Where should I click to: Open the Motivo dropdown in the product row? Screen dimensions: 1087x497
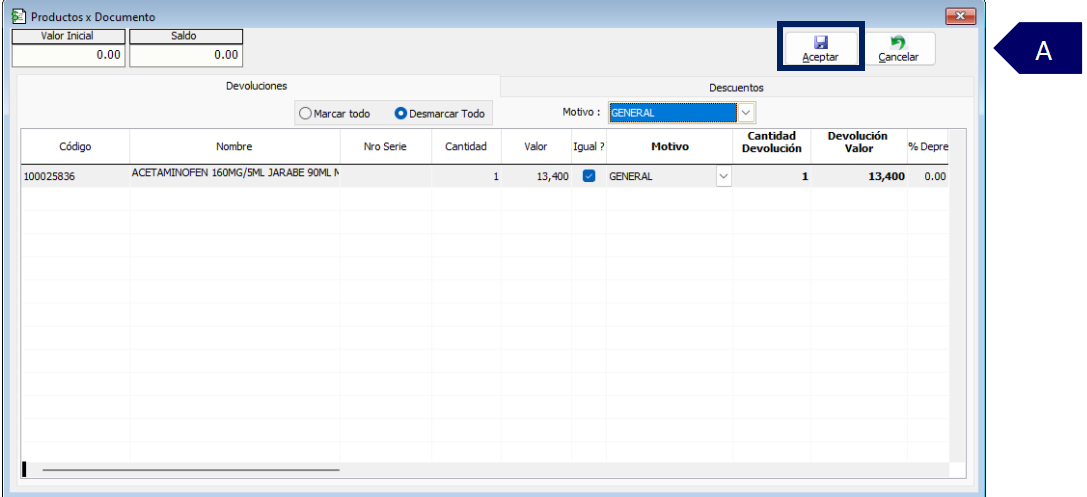pyautogui.click(x=724, y=176)
